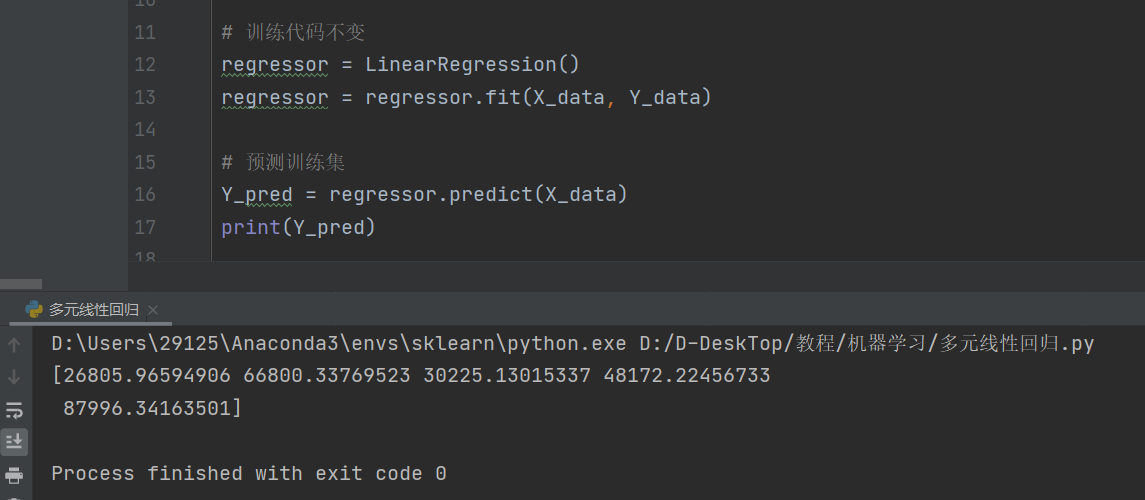Click the print console output icon

point(14,474)
